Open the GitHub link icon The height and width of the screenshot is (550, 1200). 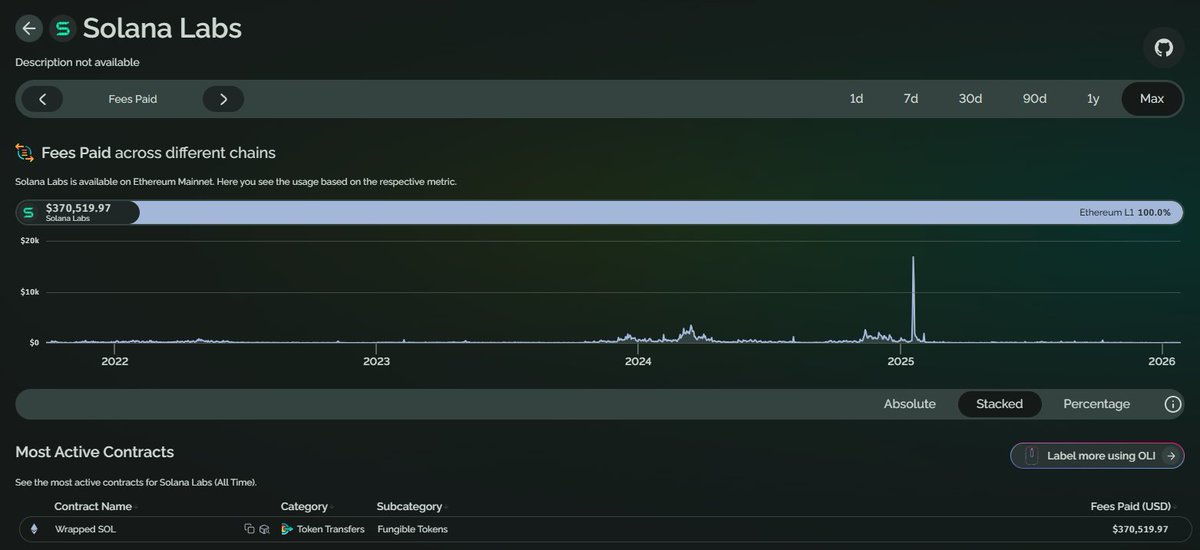pyautogui.click(x=1163, y=48)
